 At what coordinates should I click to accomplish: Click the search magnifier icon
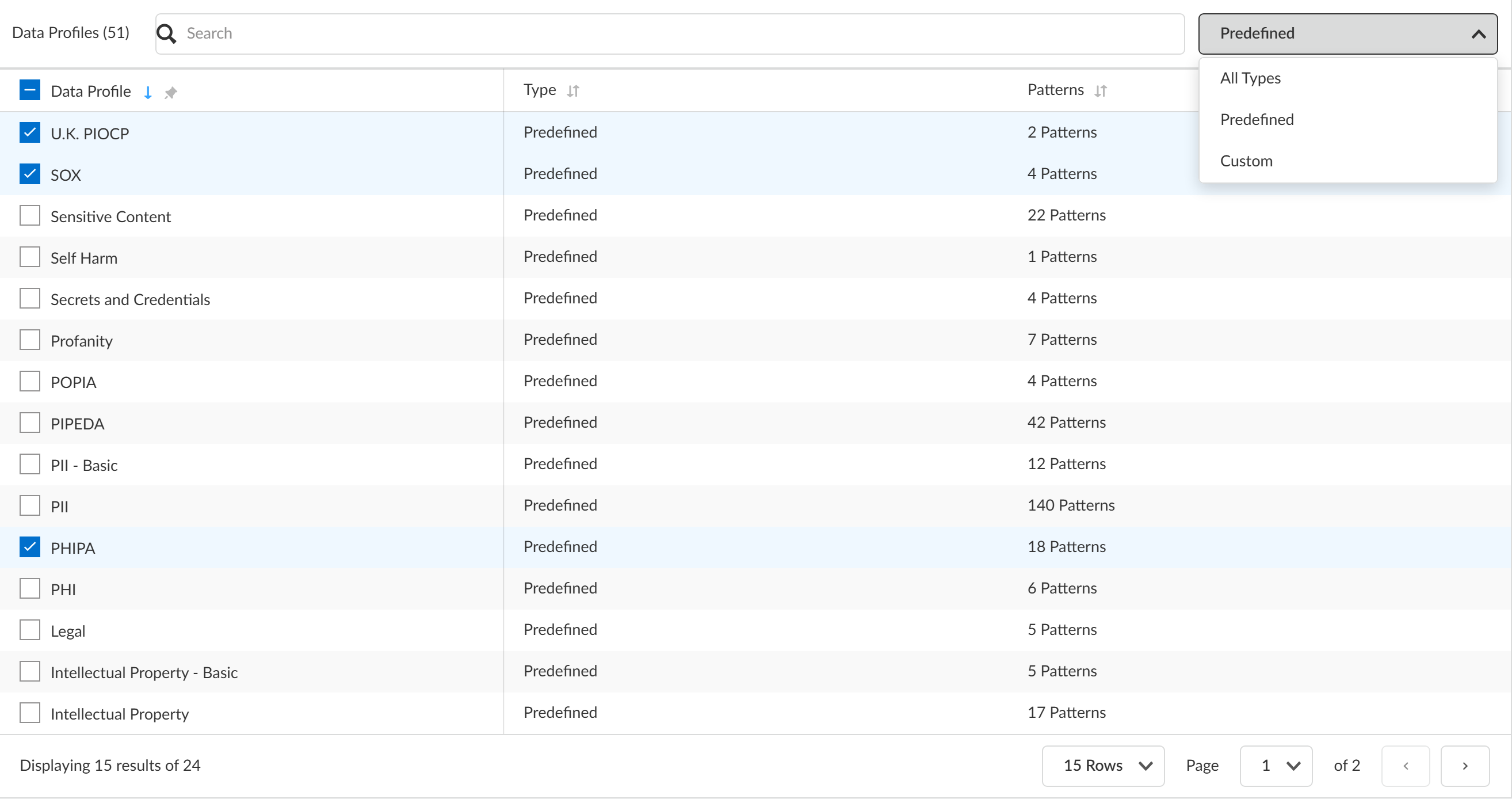click(167, 33)
